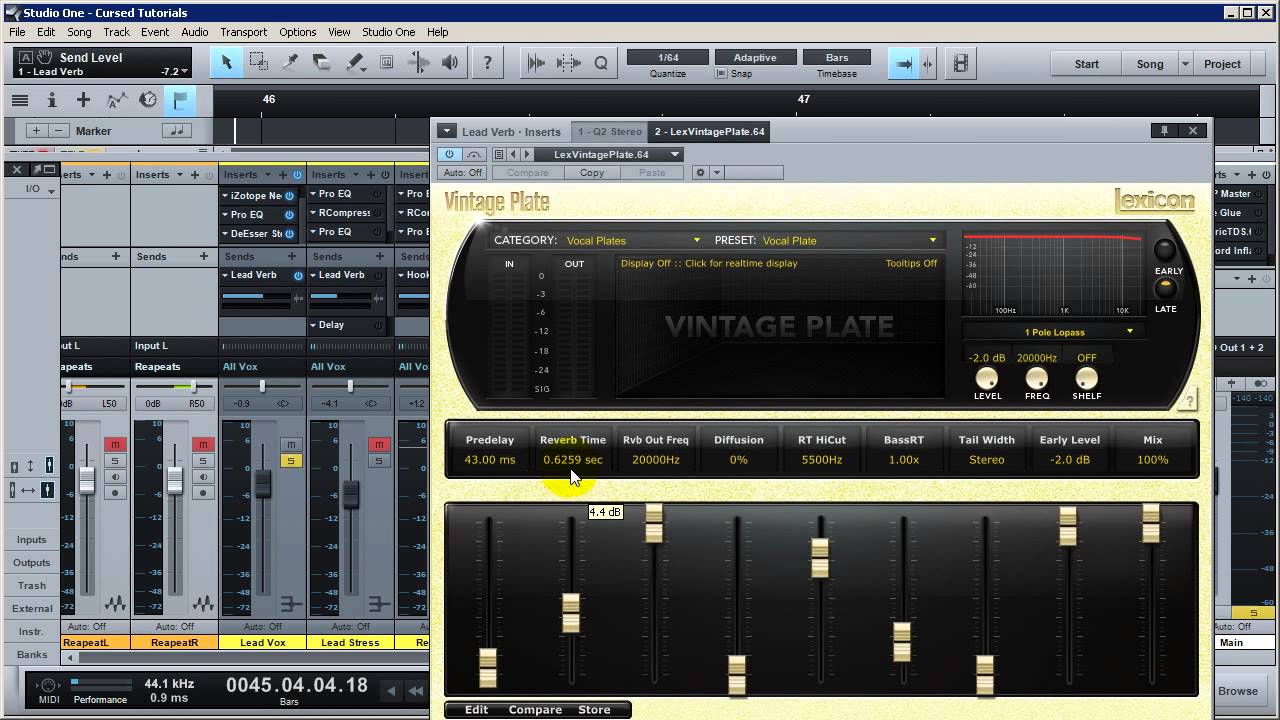Click the Display Off realtime display area
Viewport: 1280px width, 720px height.
(779, 326)
